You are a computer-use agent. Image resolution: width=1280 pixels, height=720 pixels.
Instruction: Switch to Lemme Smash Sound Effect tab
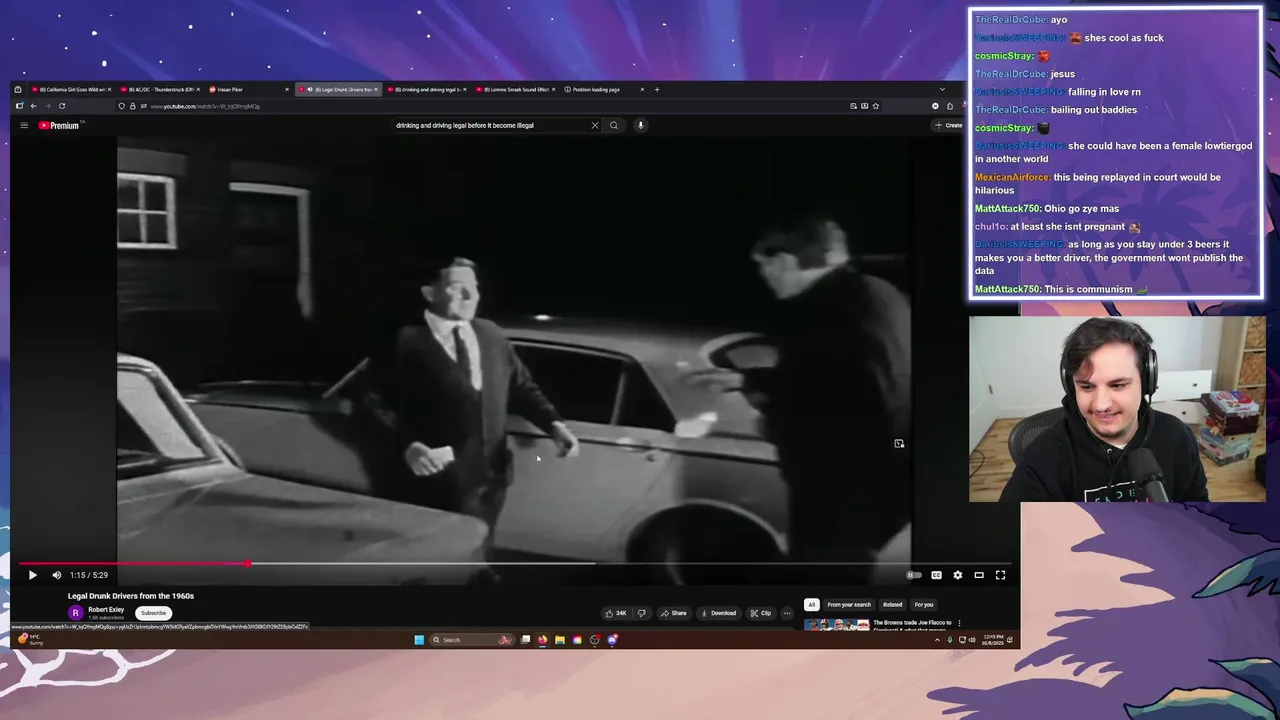tap(514, 89)
